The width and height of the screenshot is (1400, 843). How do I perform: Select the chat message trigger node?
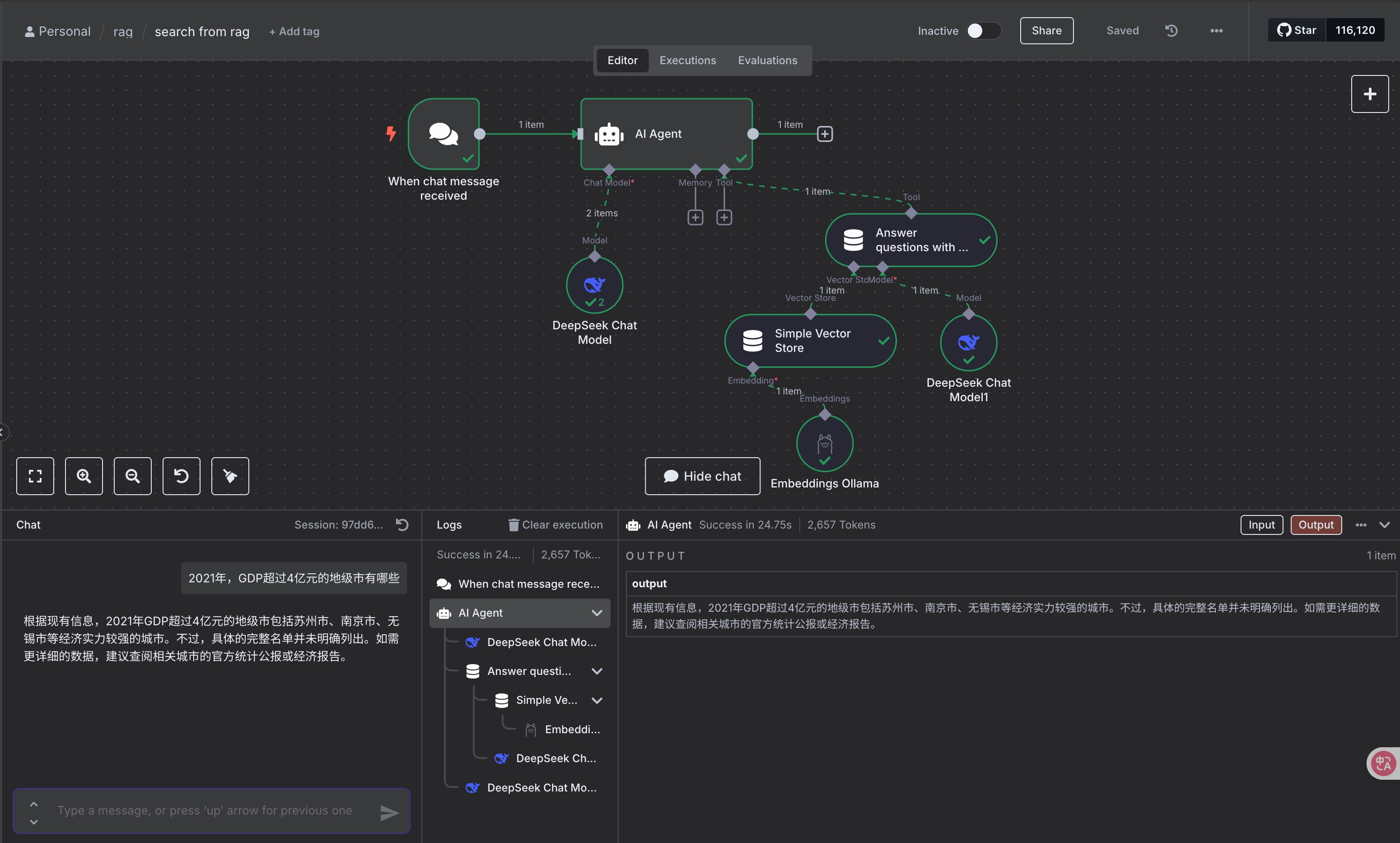click(x=444, y=134)
